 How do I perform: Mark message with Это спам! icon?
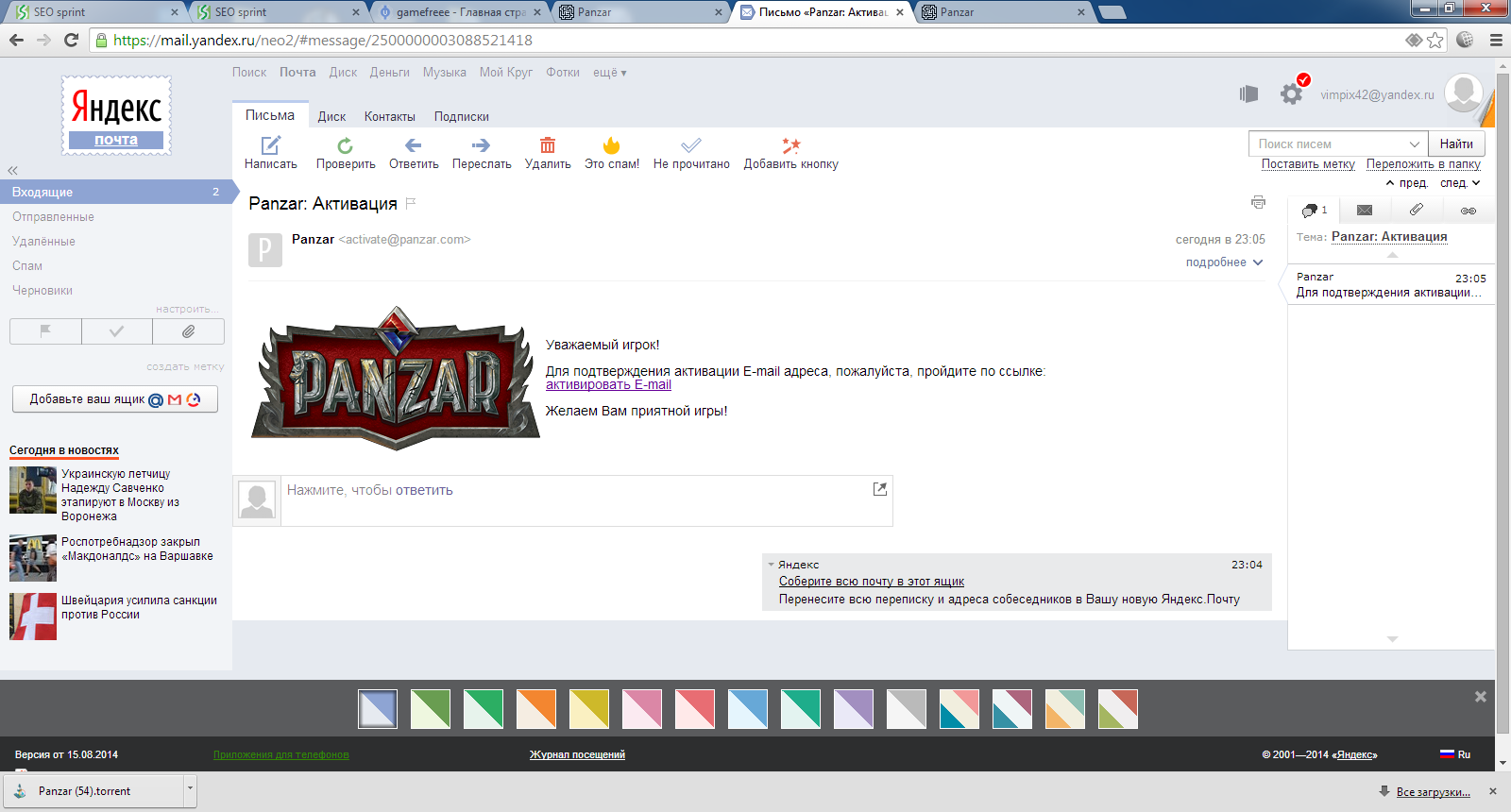click(611, 145)
